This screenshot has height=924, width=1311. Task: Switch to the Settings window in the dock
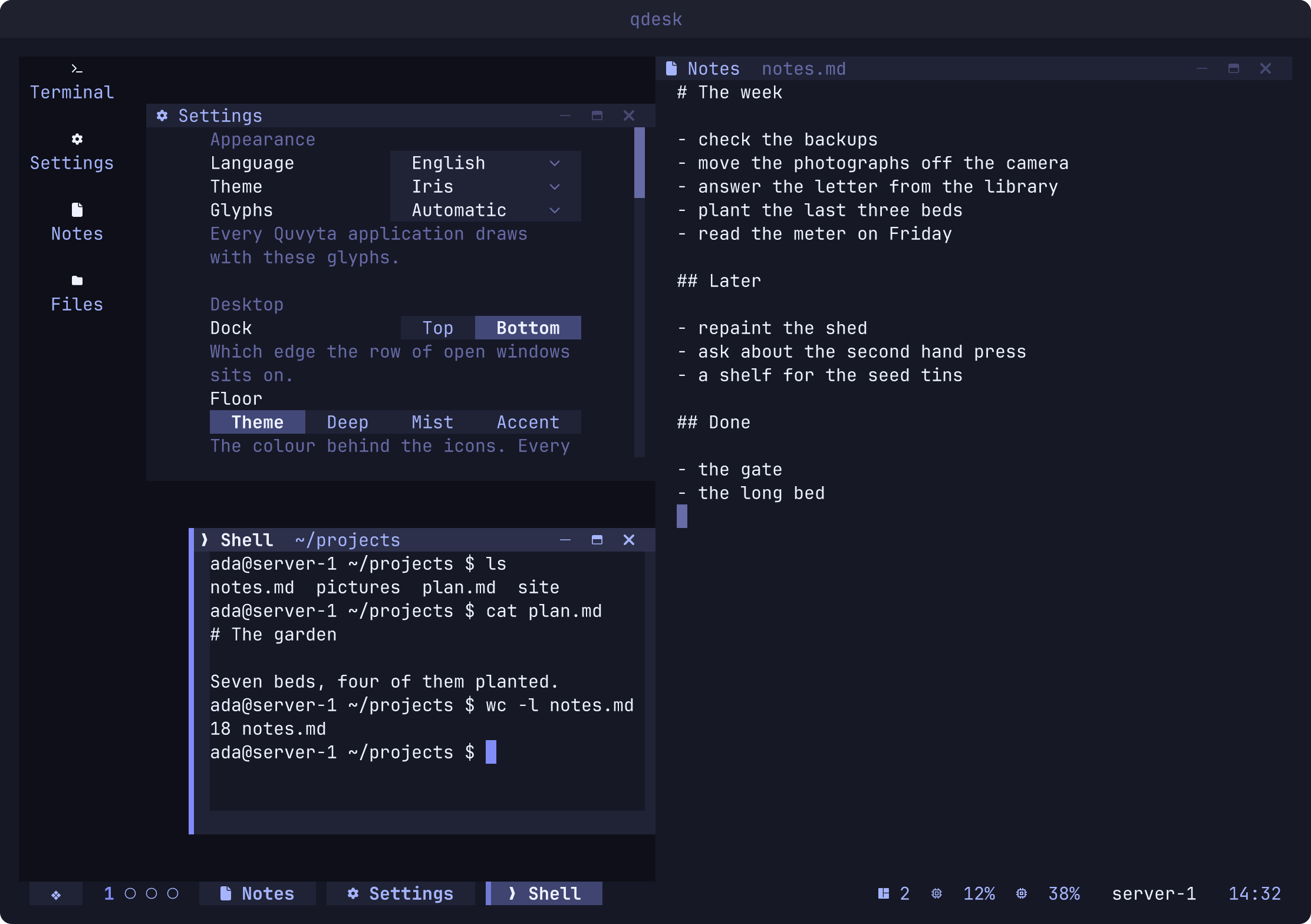(x=401, y=894)
